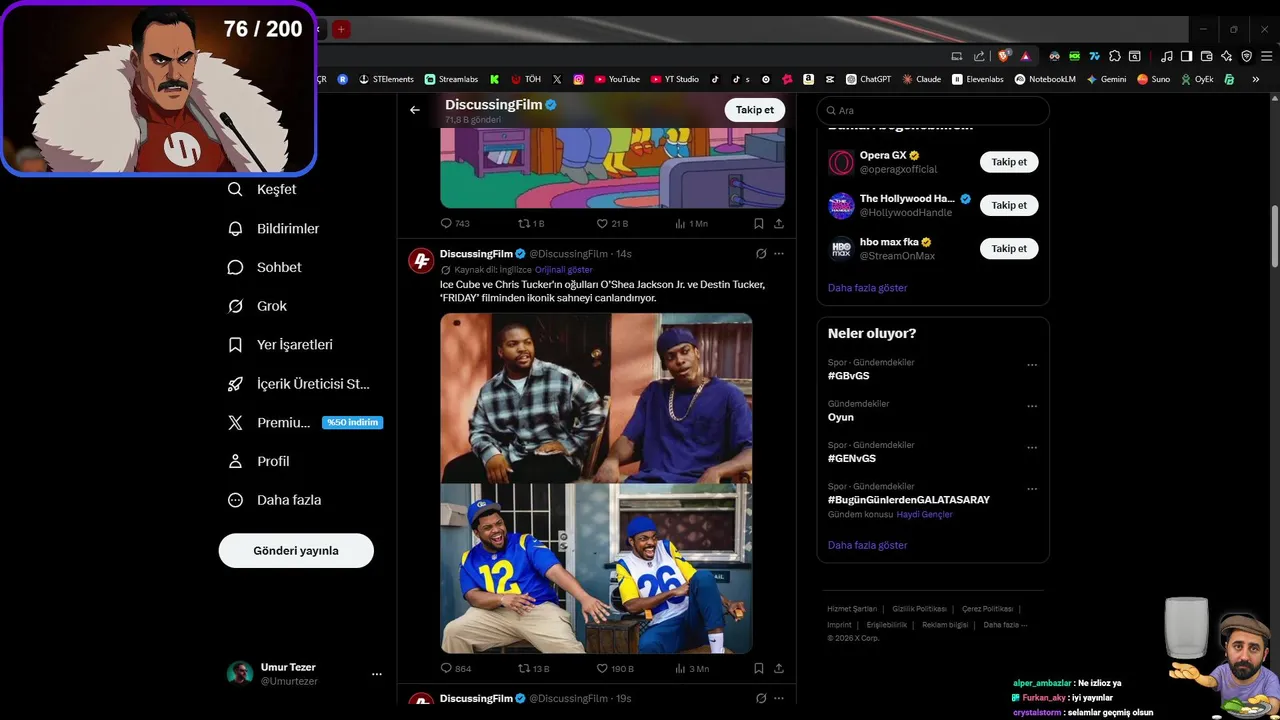Open the Suno bookmark

pyautogui.click(x=1153, y=79)
